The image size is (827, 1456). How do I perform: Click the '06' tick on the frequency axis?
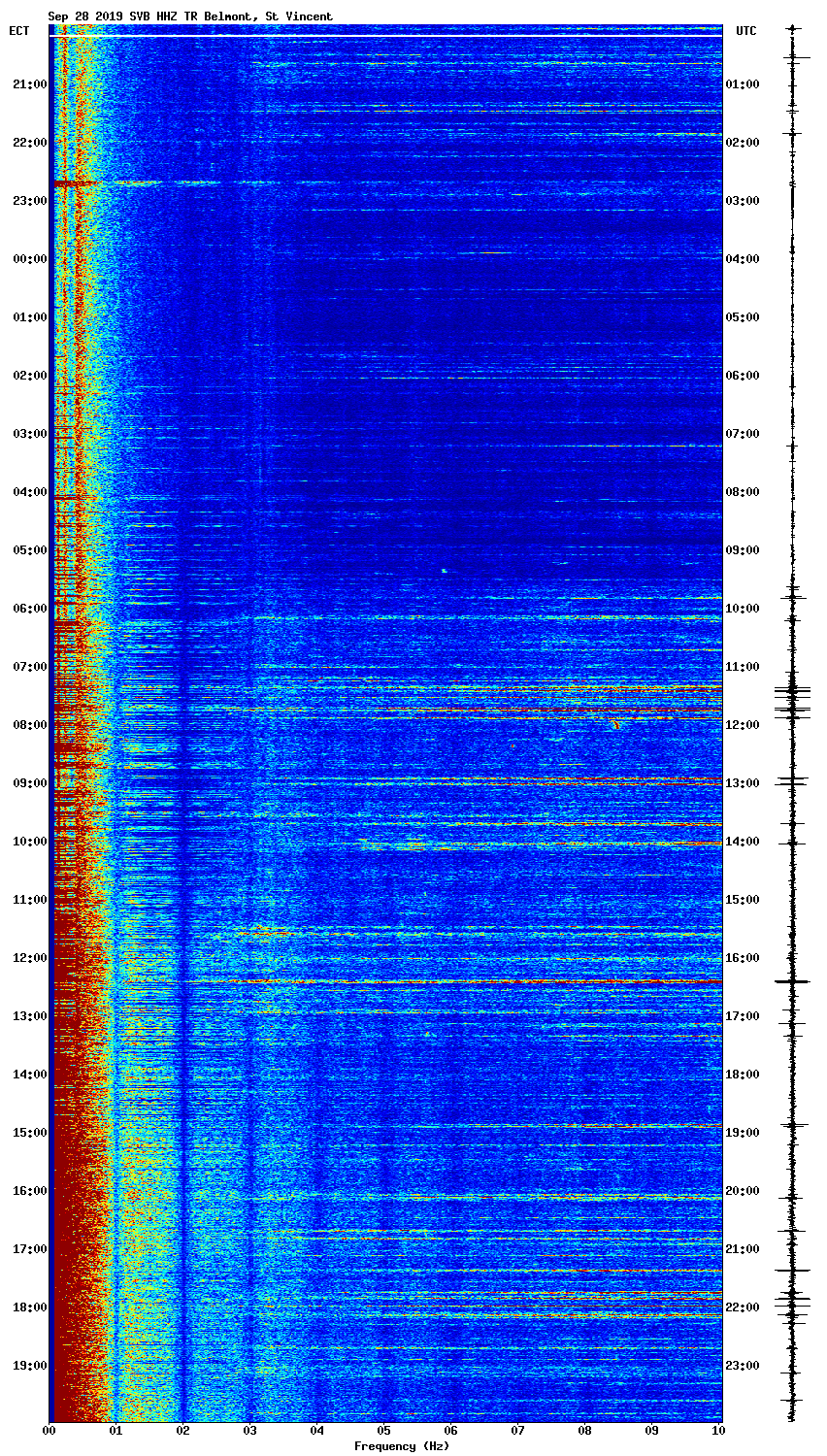pyautogui.click(x=450, y=1430)
